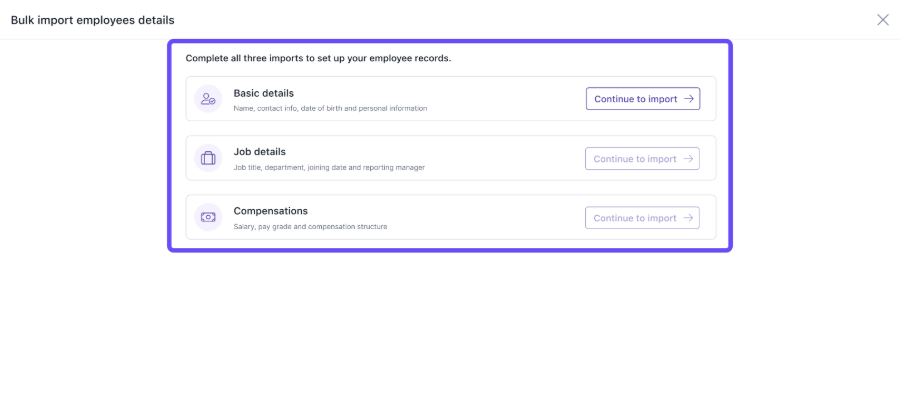Click the arrow on Job details import button

(x=688, y=158)
